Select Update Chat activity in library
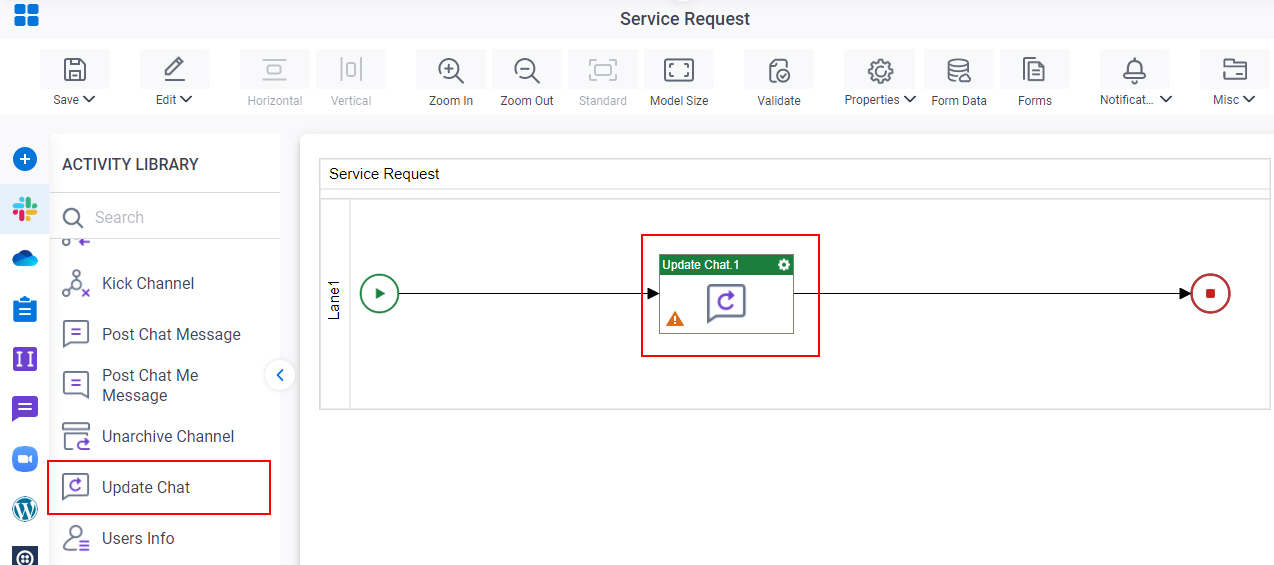The width and height of the screenshot is (1274, 565). coord(159,487)
